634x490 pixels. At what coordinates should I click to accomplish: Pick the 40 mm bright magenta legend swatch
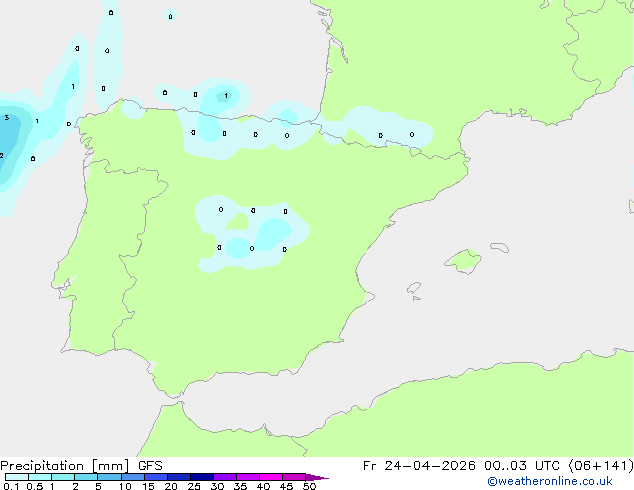coord(271,477)
